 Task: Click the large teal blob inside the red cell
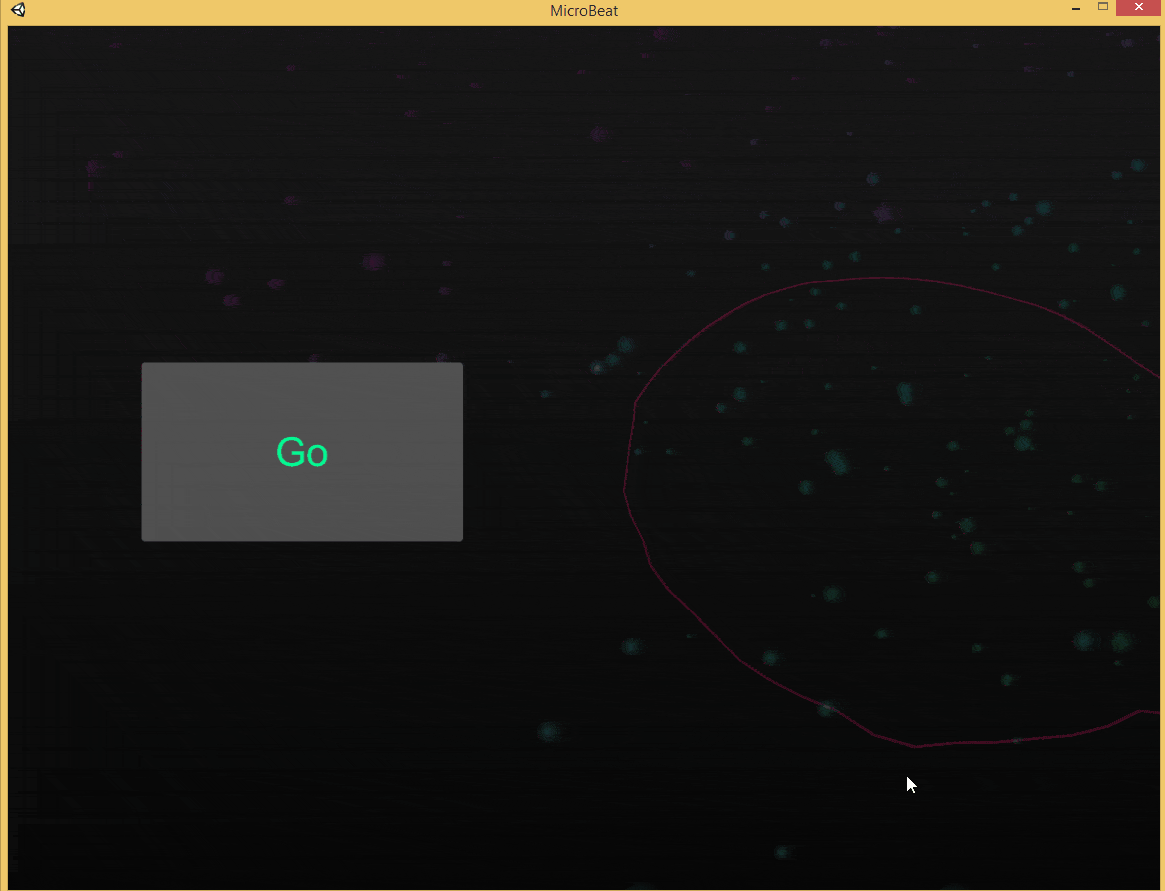point(838,462)
